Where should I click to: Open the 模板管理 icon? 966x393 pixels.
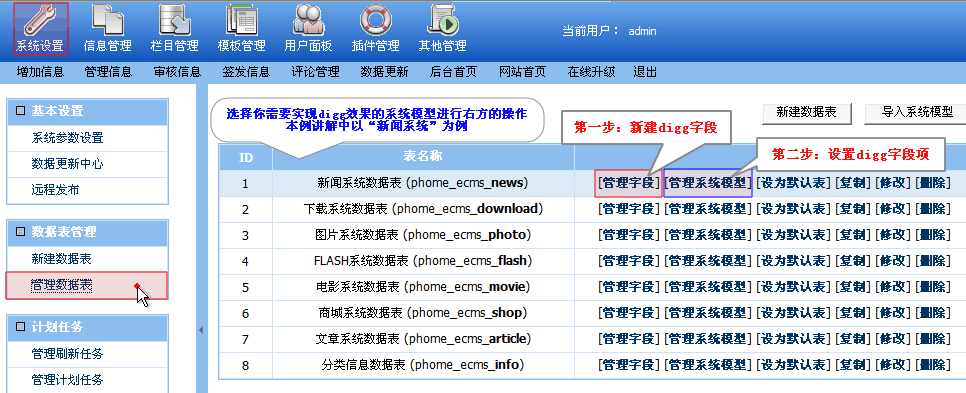(x=242, y=28)
